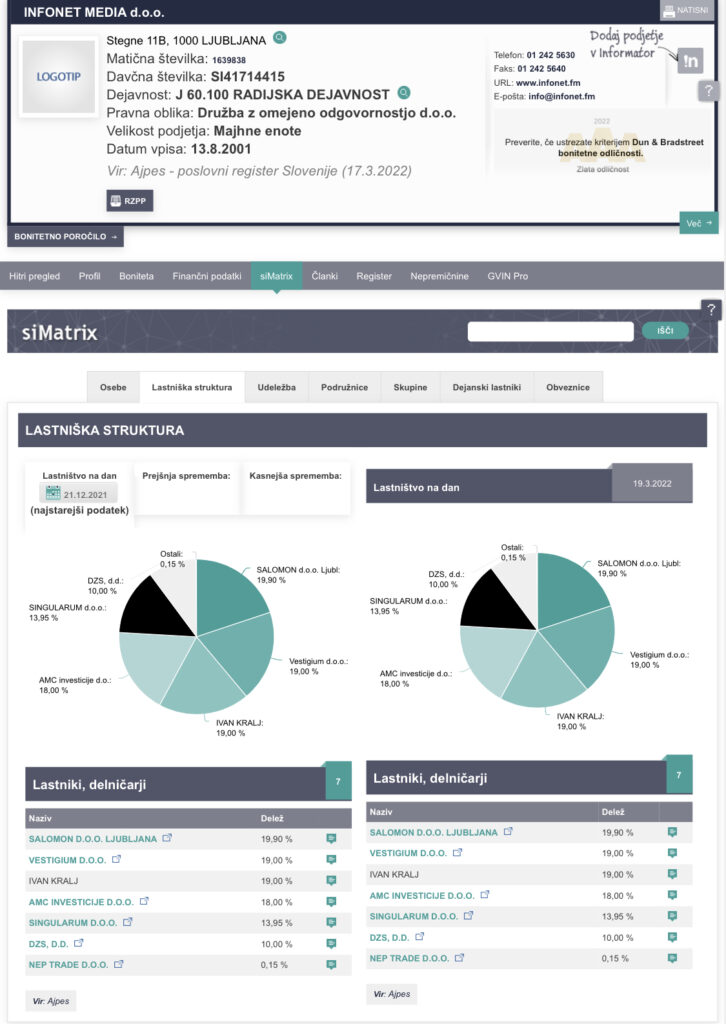The image size is (726, 1024).
Task: Add company to Informator via In icon
Action: coord(690,61)
